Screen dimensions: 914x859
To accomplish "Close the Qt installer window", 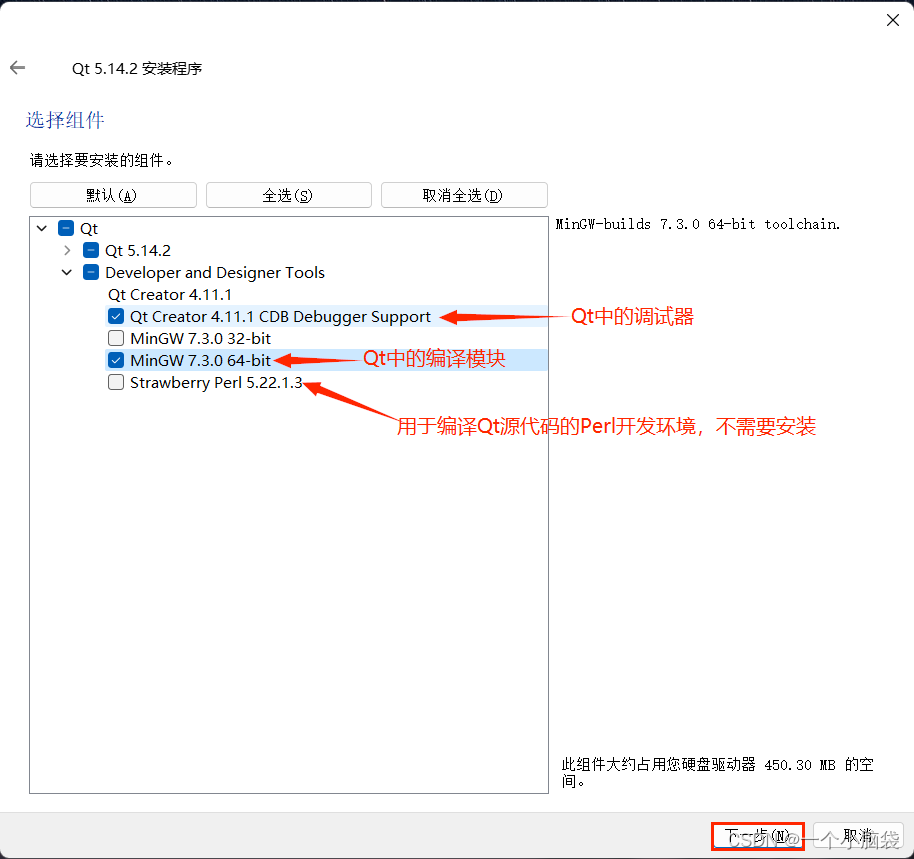I will point(892,20).
